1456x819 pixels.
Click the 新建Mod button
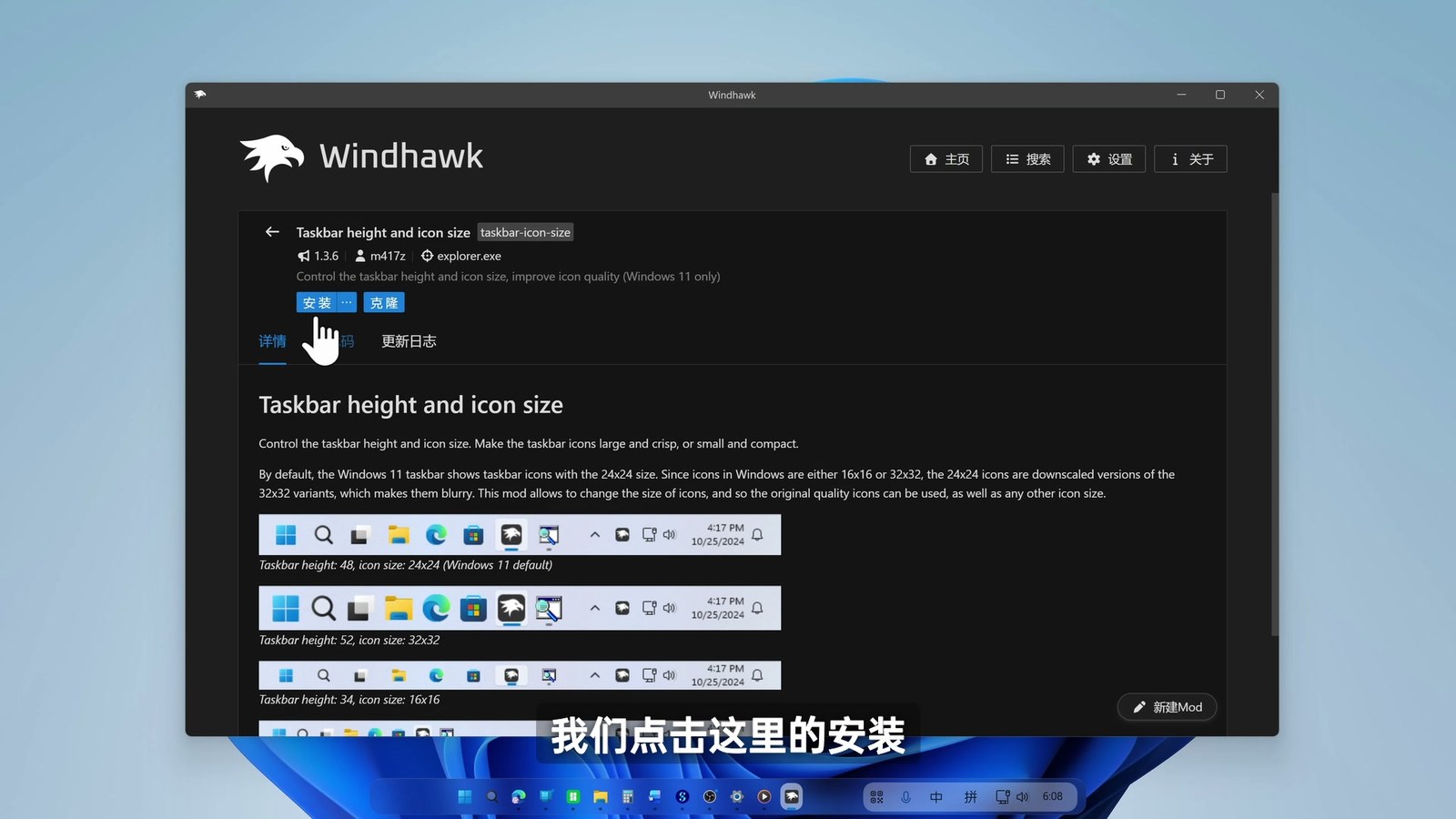pos(1167,707)
